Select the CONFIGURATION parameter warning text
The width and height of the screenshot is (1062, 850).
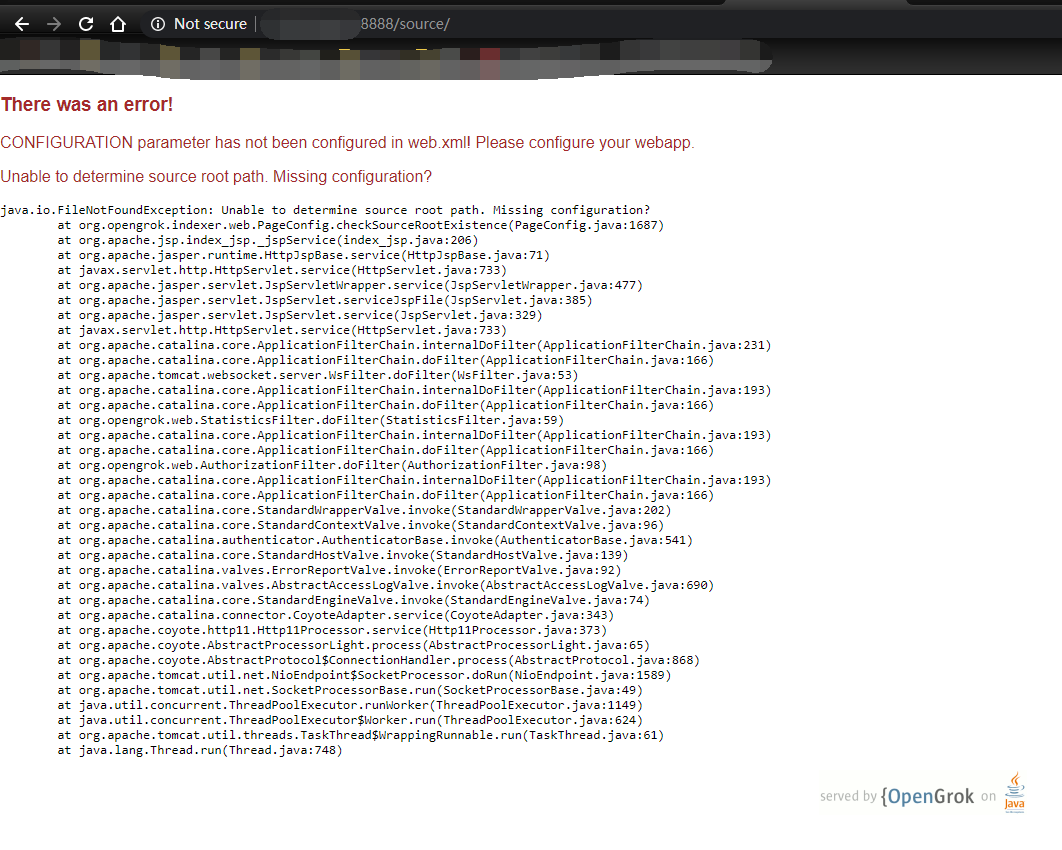[348, 142]
